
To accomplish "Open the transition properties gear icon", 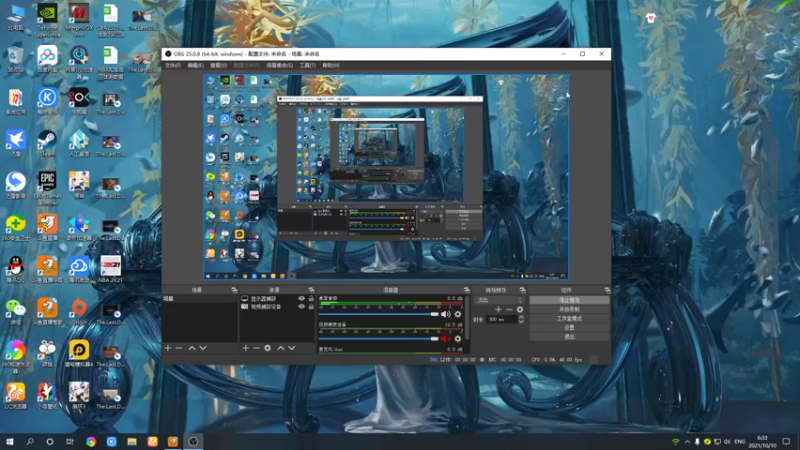I will [519, 310].
